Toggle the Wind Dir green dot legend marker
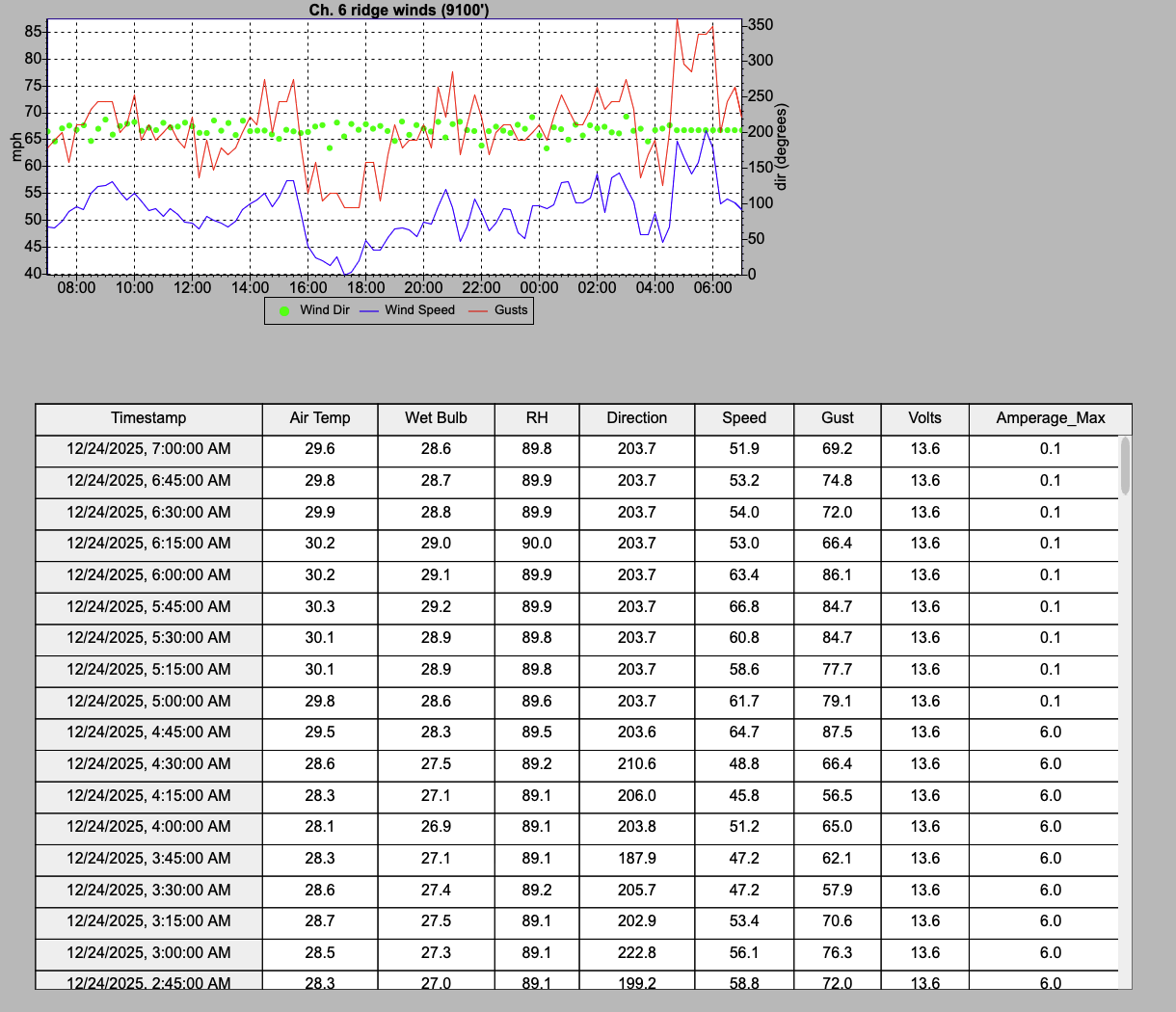The image size is (1176, 1012). pos(285,310)
